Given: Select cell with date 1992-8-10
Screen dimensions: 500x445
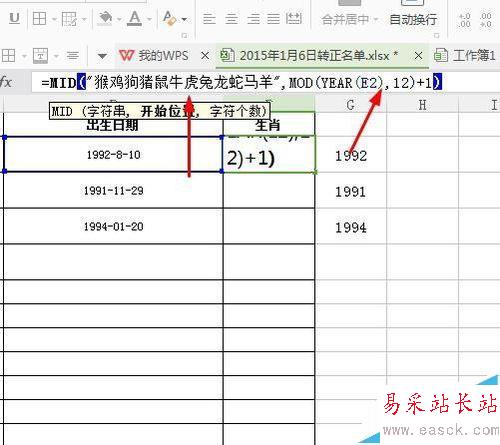Looking at the screenshot, I should tap(113, 154).
